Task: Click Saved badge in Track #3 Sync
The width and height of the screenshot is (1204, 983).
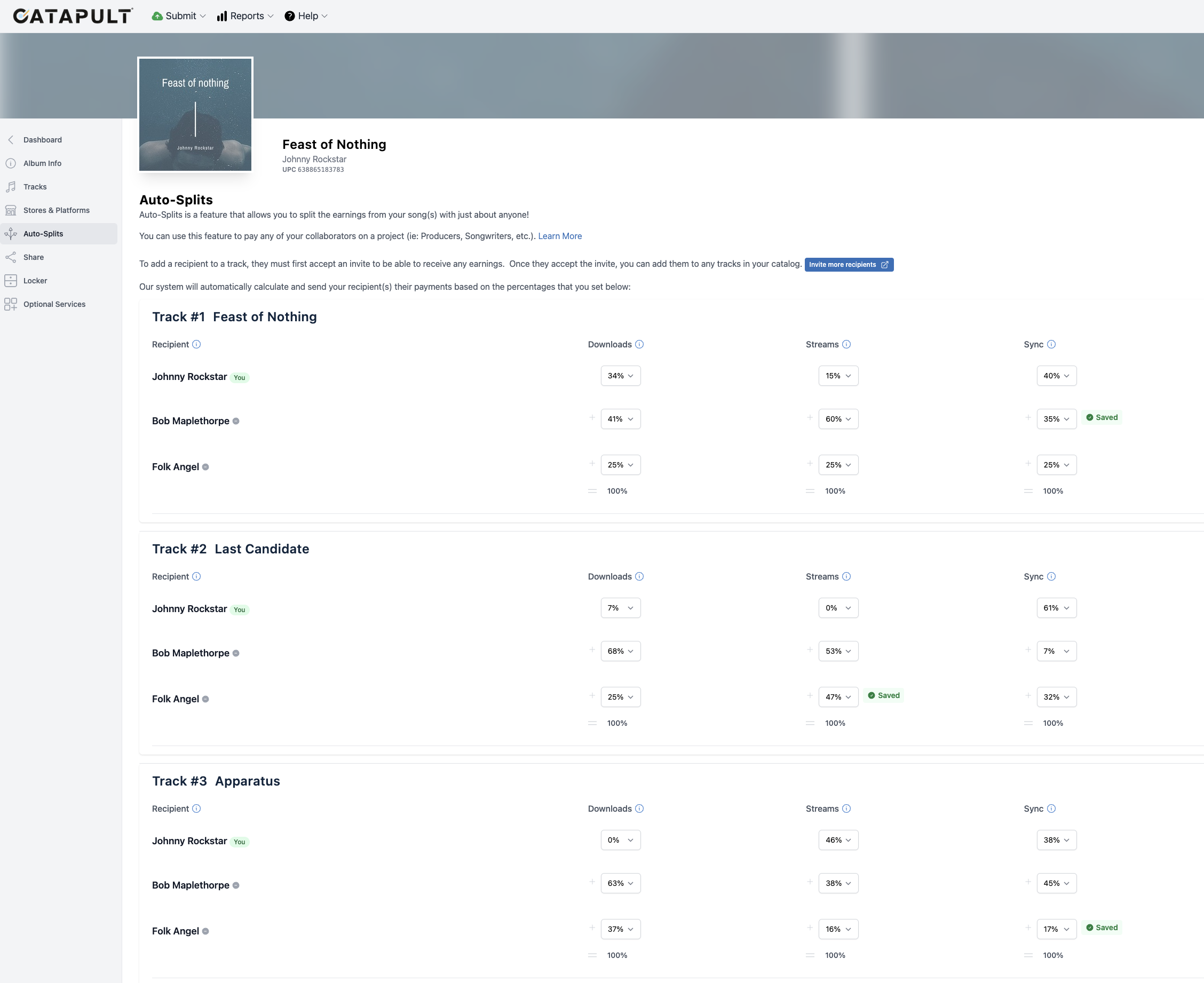Action: click(1102, 927)
